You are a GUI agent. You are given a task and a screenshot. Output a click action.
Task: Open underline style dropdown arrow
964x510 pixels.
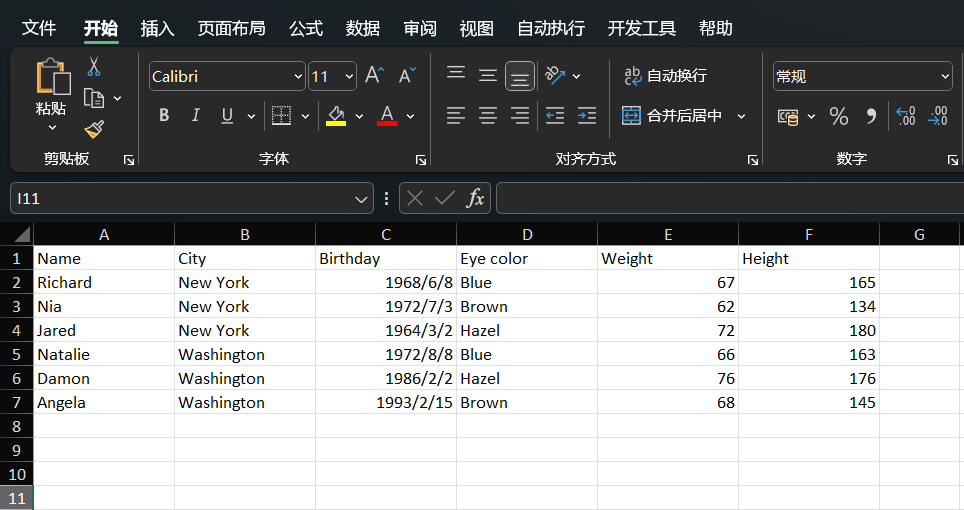251,116
